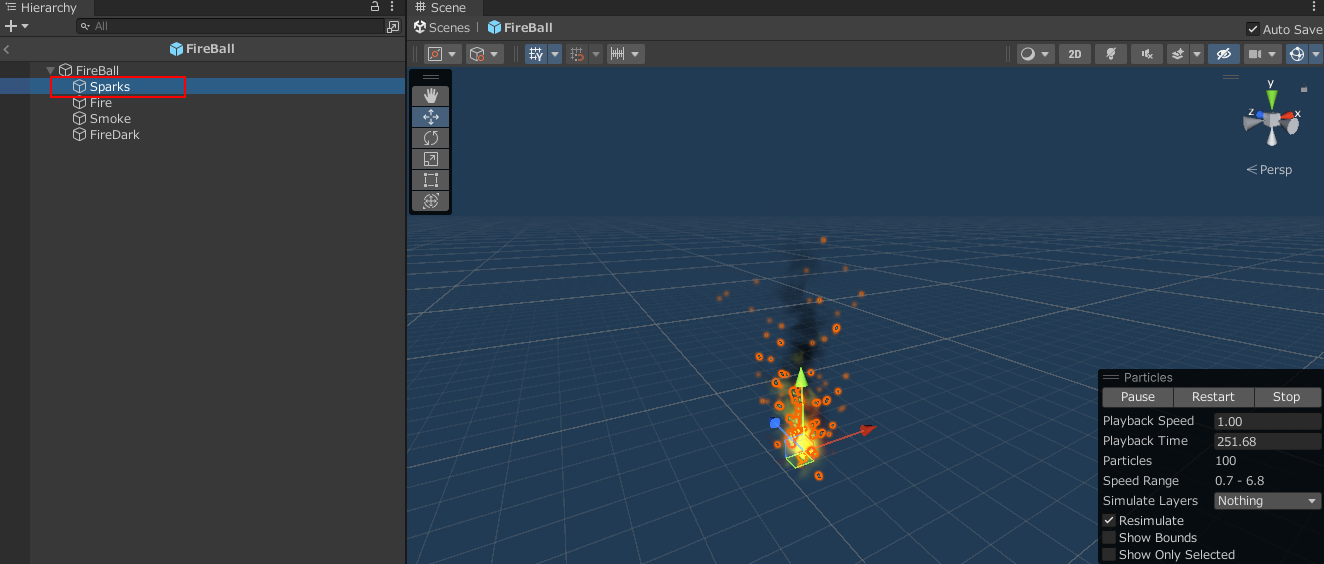Screen dimensions: 1324x564
Task: Select the Rotate tool
Action: [431, 138]
